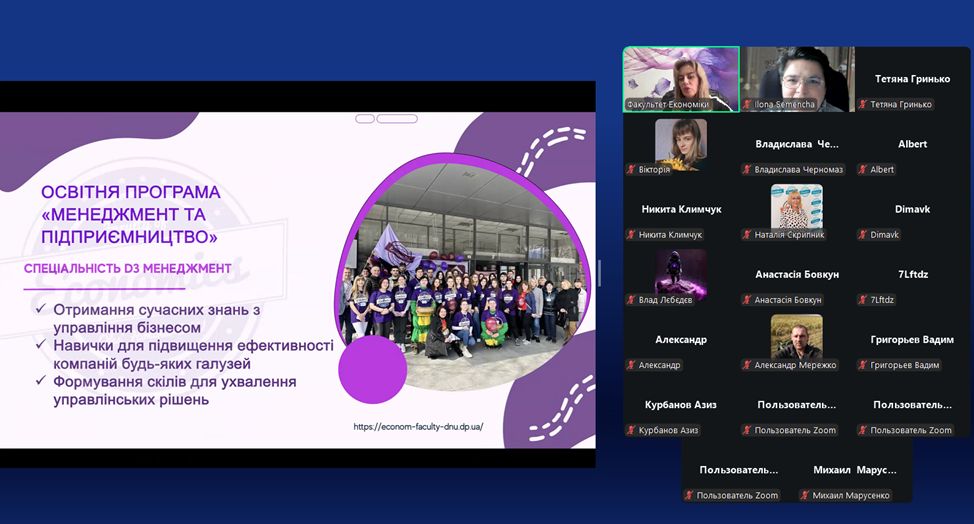Click the muted mic icon for Albert
974x524 pixels.
click(863, 170)
